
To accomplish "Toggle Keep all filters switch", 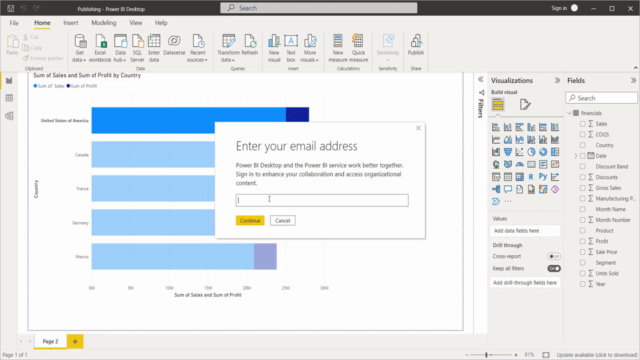I will tap(554, 269).
